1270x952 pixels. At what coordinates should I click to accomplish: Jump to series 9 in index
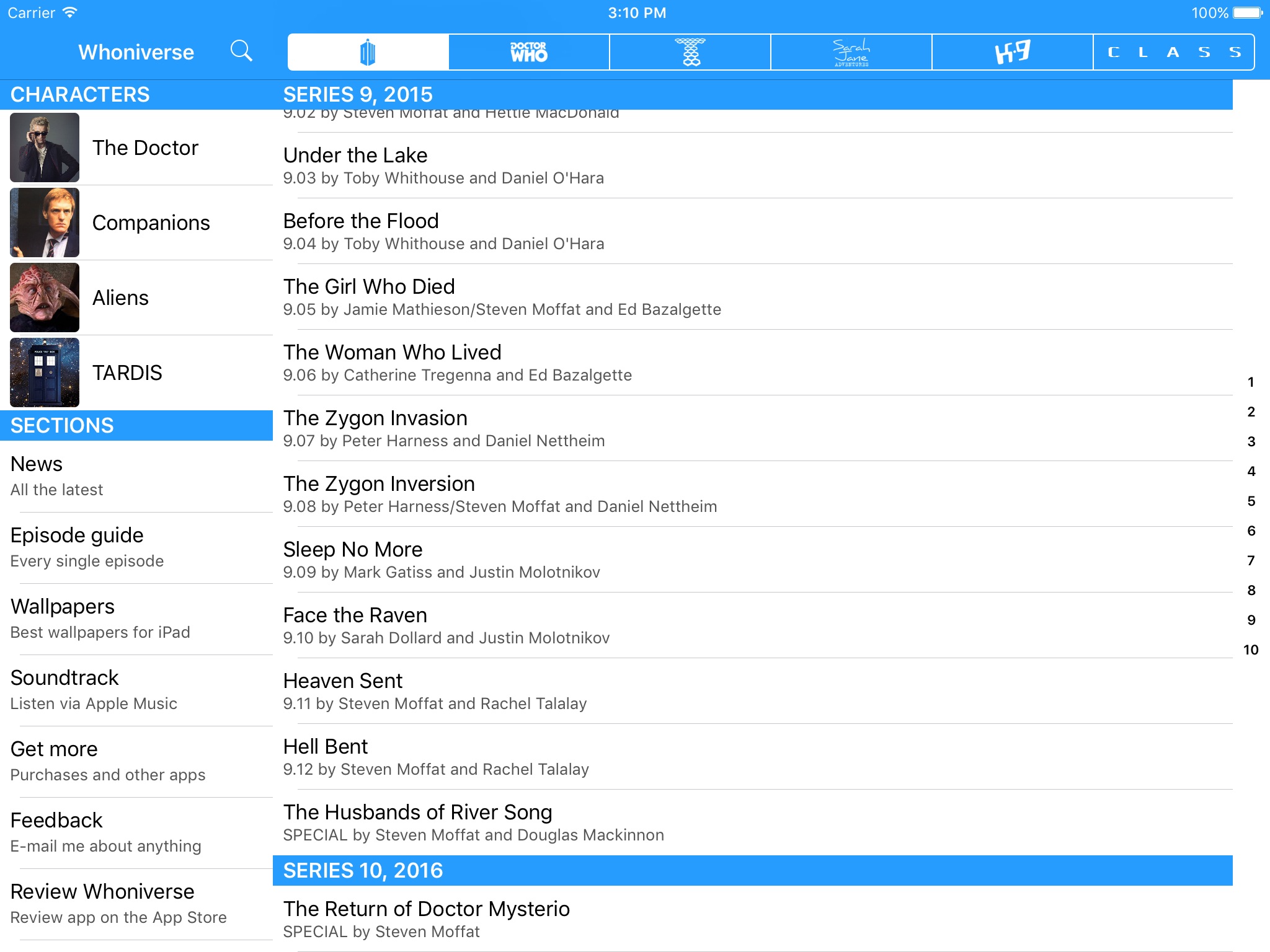(x=1251, y=620)
